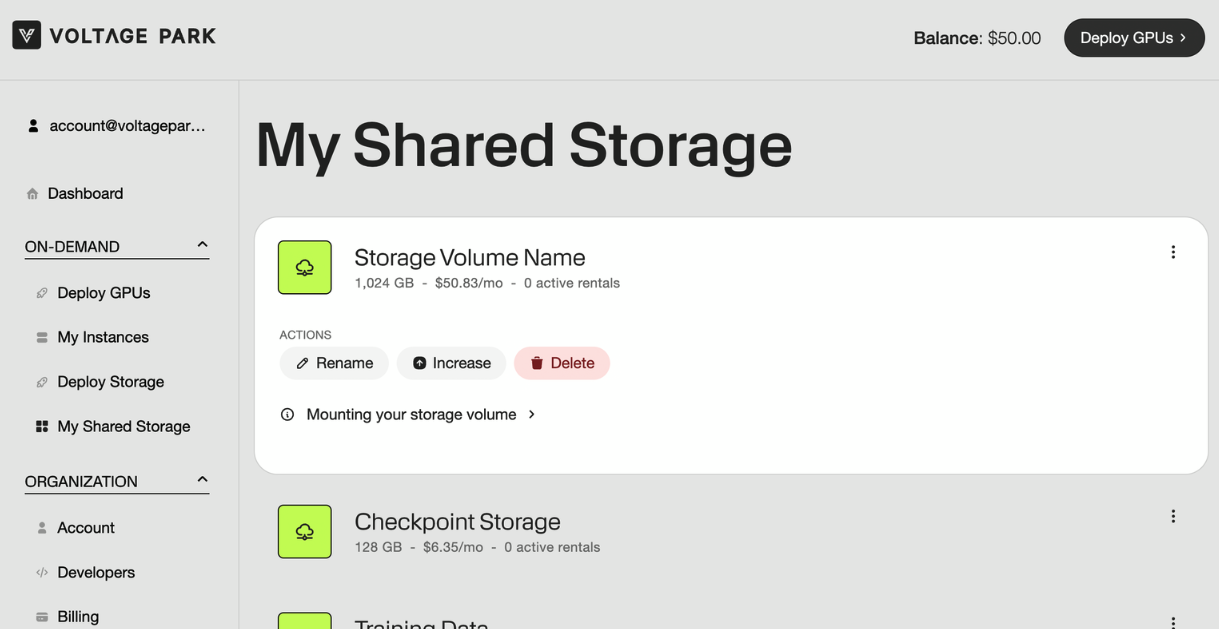
Task: Open Deploy Storage in the sidebar
Action: coord(110,382)
